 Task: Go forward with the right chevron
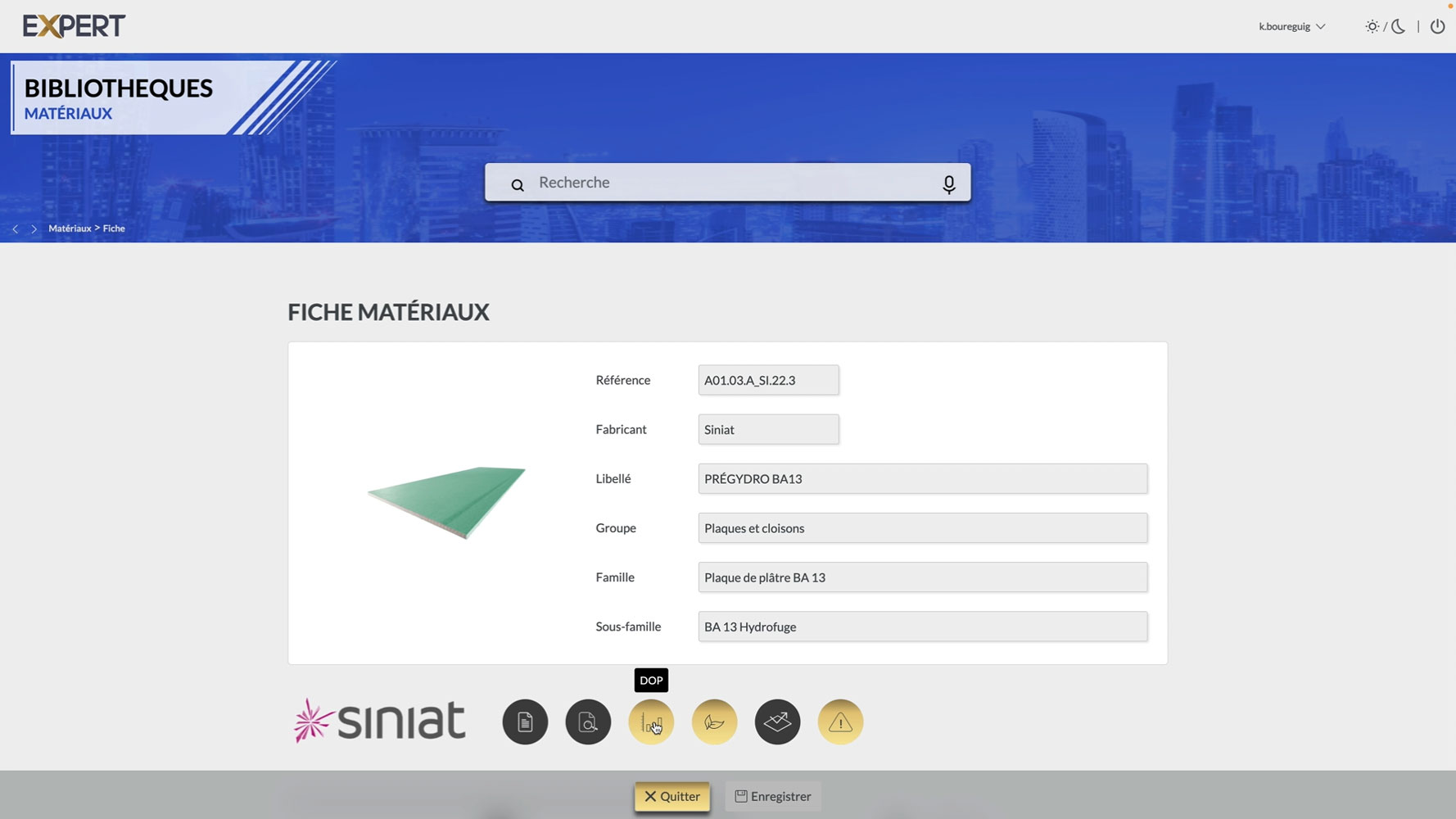point(34,229)
